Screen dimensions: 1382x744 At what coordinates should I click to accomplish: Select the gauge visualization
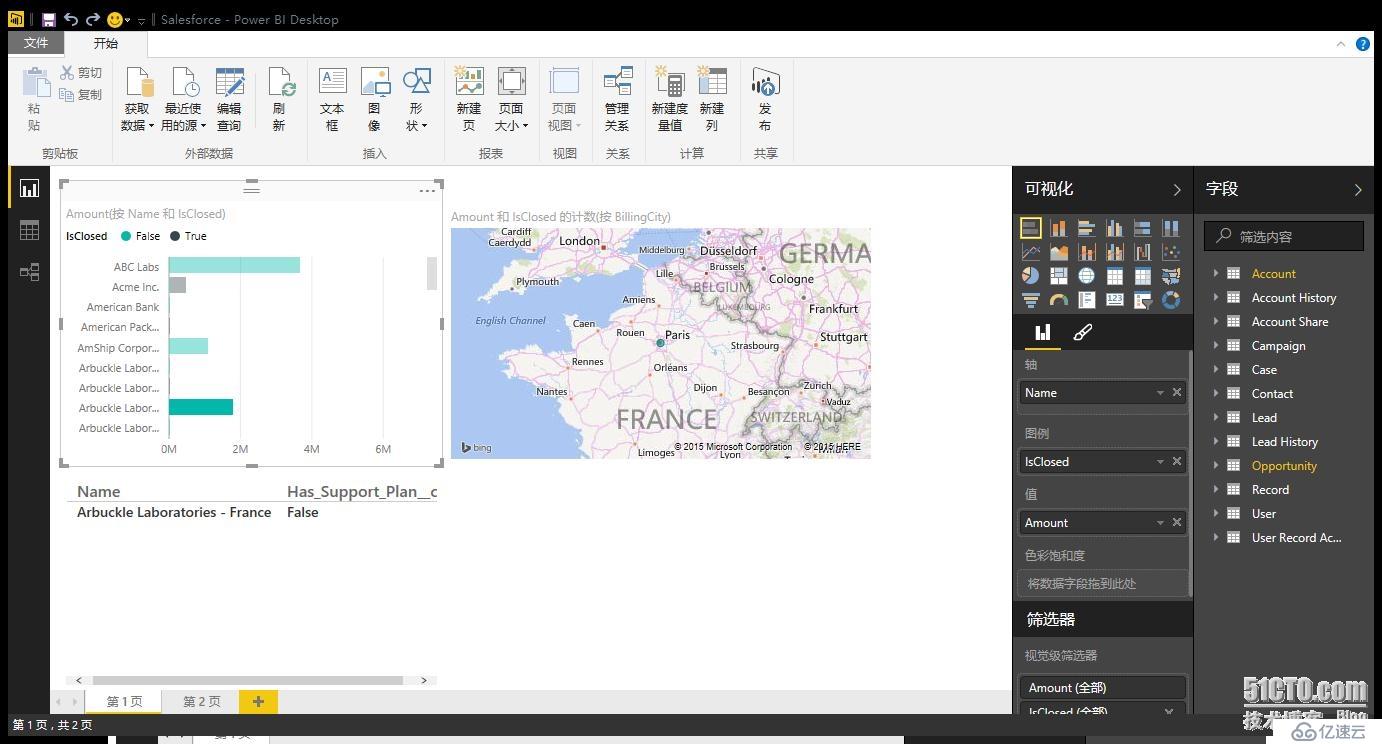tap(1058, 300)
